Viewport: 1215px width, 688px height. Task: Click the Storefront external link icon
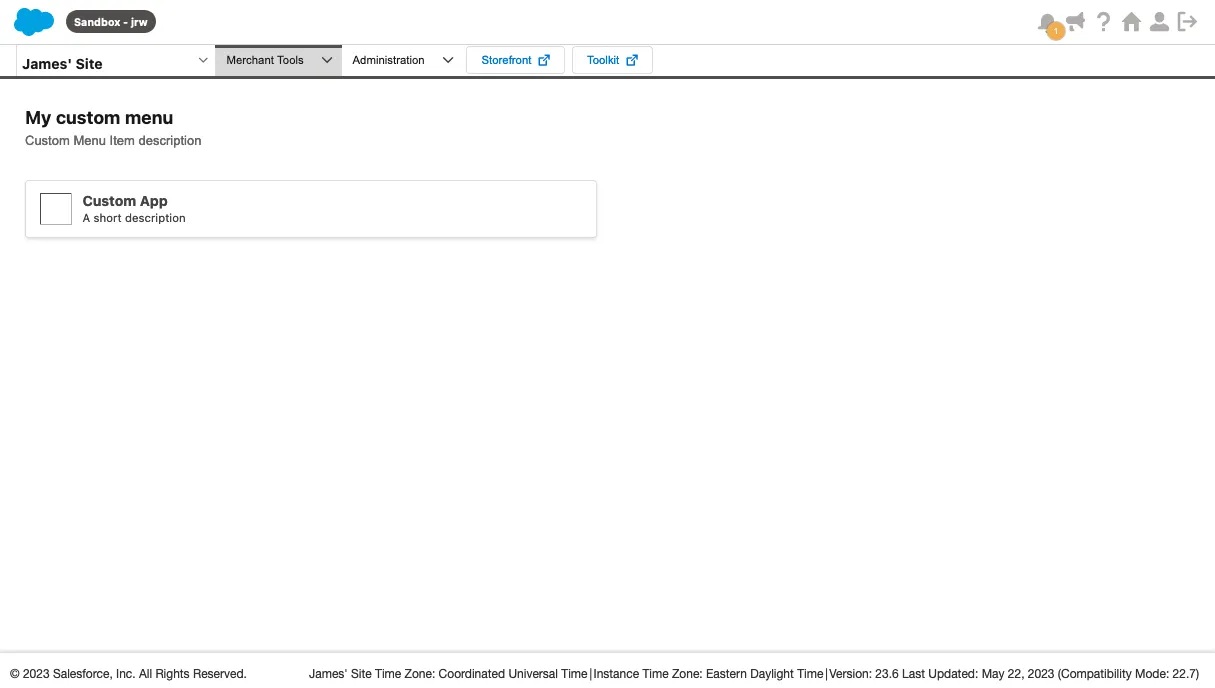pos(544,60)
